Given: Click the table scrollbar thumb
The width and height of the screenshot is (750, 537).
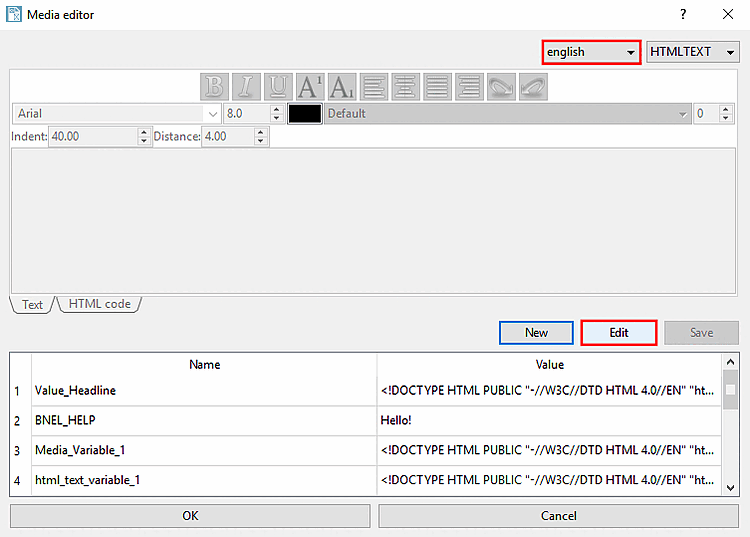Looking at the screenshot, I should [x=730, y=390].
